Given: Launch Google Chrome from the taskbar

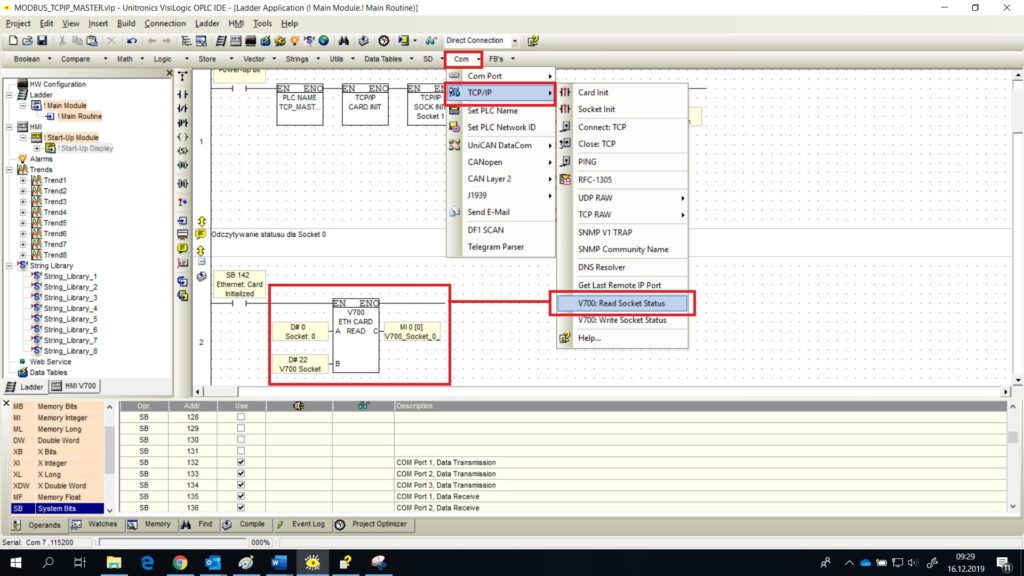Looking at the screenshot, I should coord(180,562).
